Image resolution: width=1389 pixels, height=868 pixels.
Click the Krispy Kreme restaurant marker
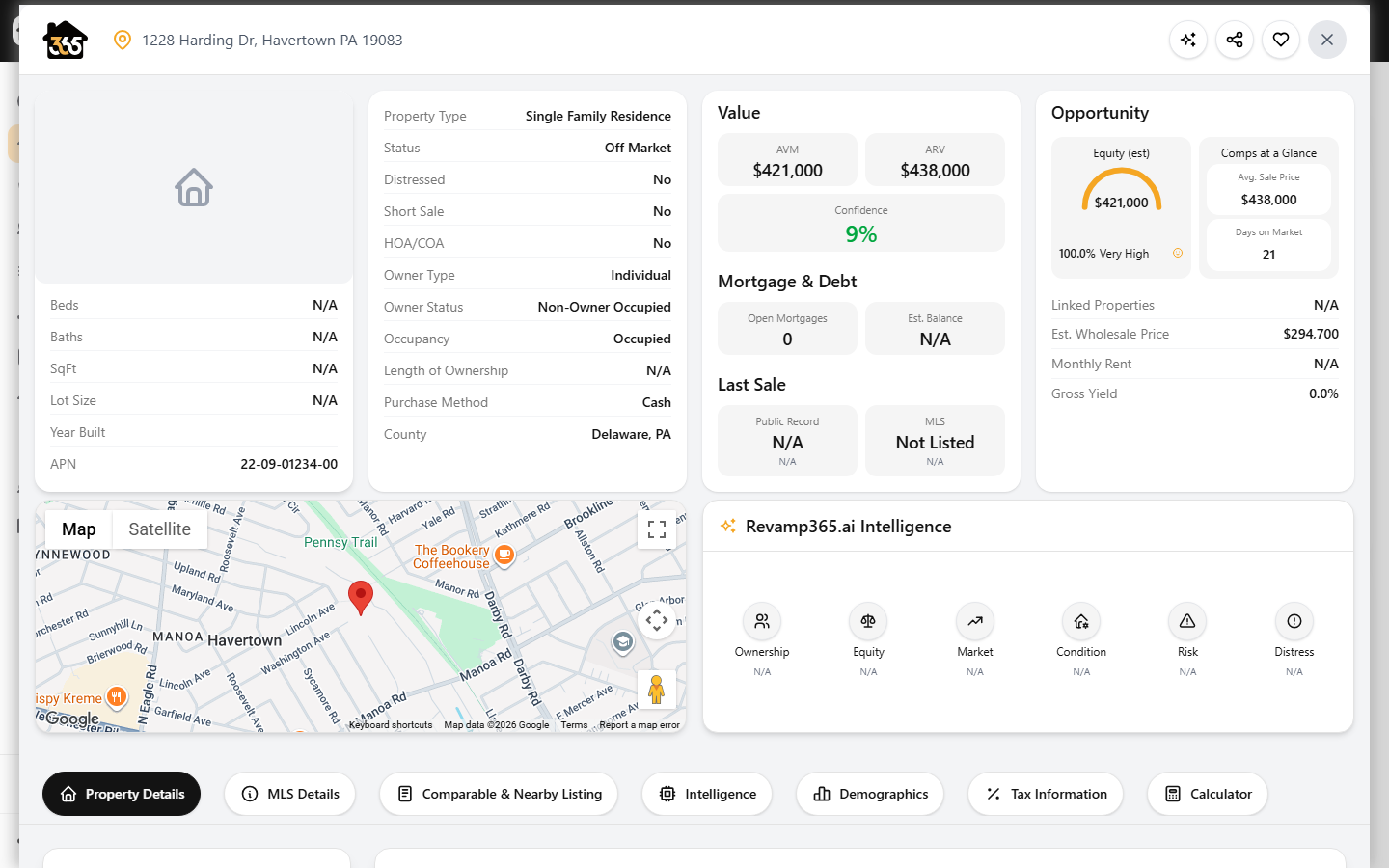[x=117, y=697]
